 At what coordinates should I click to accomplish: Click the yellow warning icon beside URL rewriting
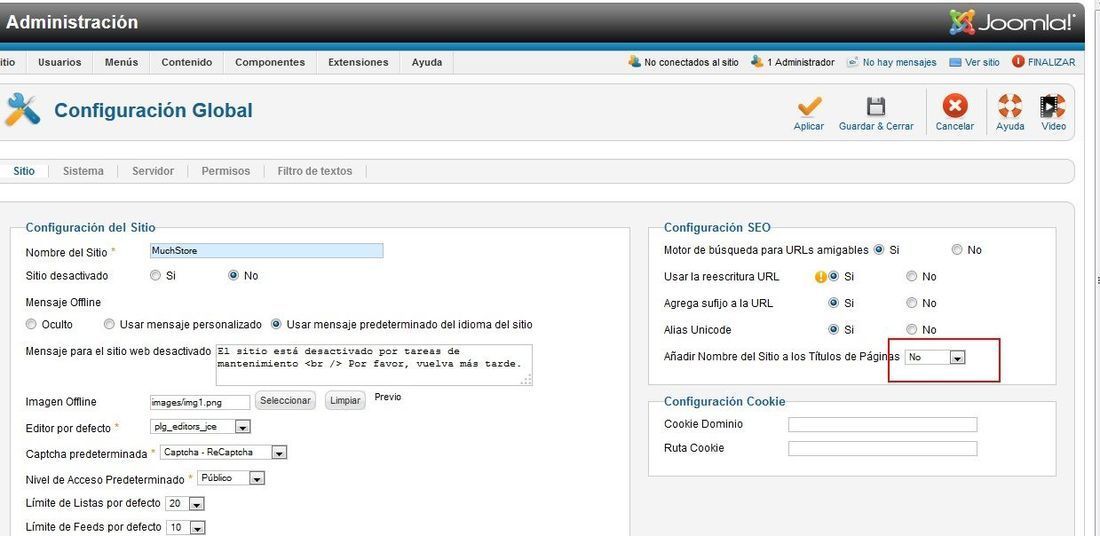(819, 277)
